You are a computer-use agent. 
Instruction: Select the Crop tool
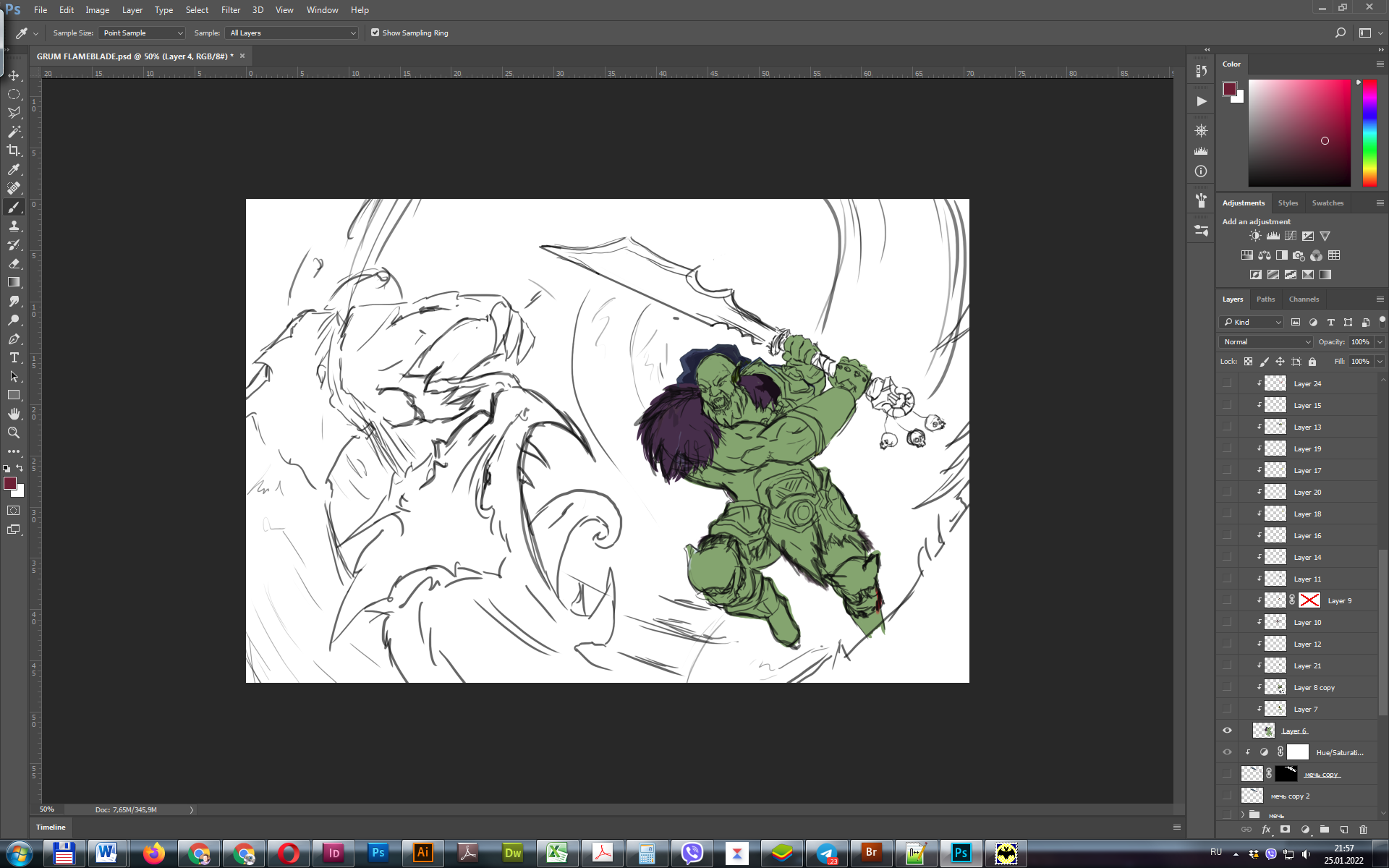pyautogui.click(x=14, y=150)
